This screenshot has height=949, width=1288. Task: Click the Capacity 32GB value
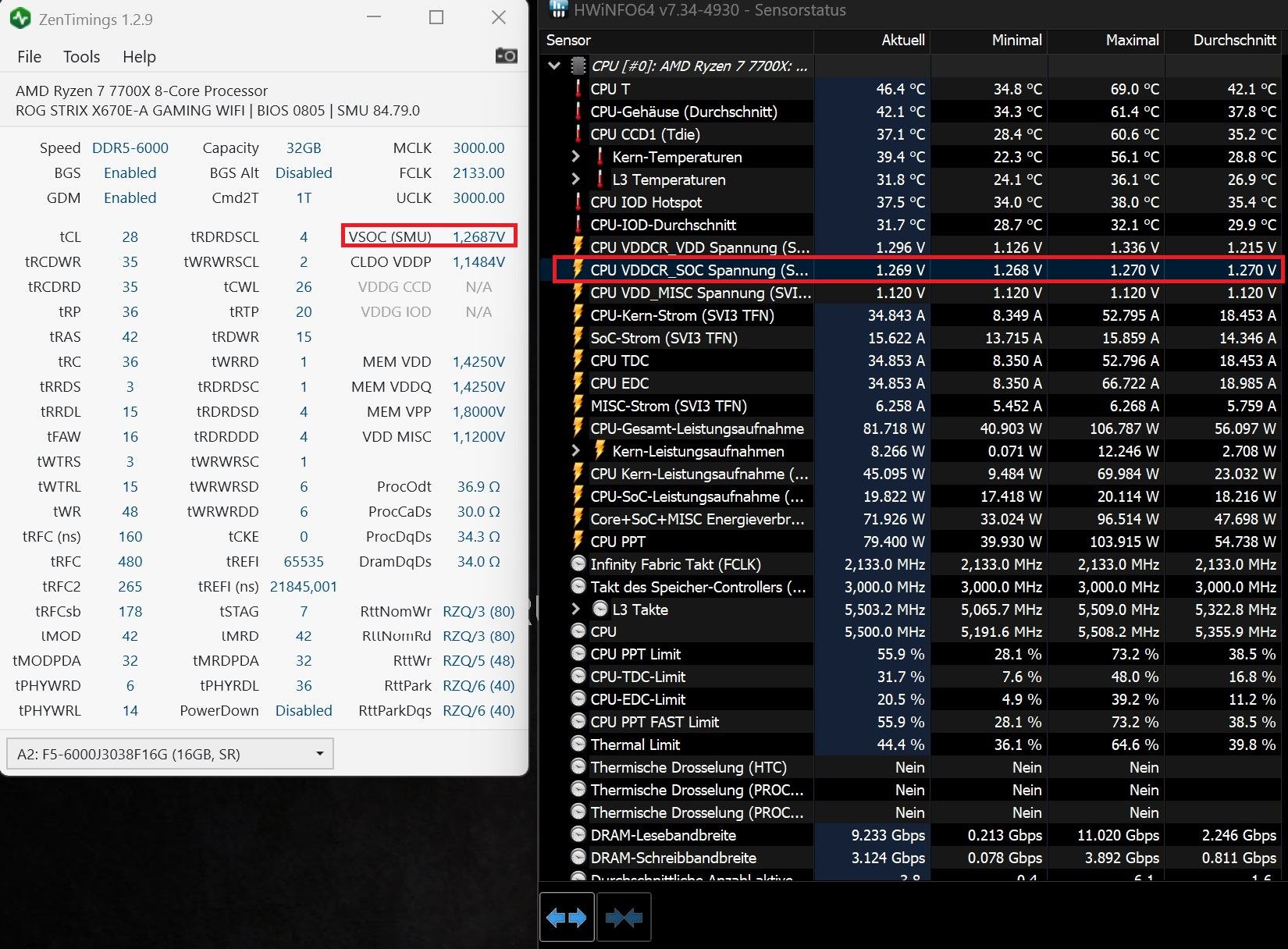[x=304, y=148]
